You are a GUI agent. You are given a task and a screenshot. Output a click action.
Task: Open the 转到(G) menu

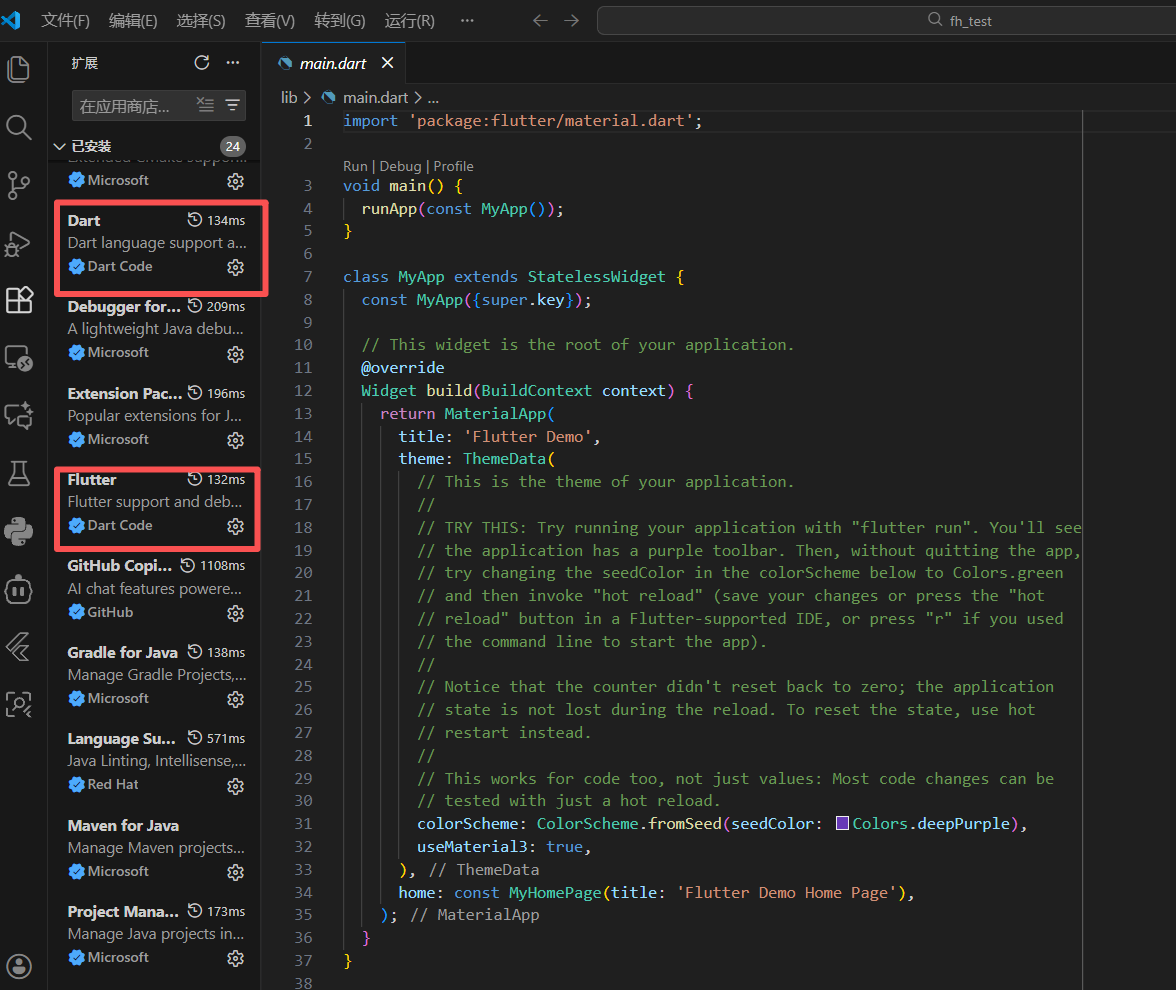pyautogui.click(x=340, y=21)
